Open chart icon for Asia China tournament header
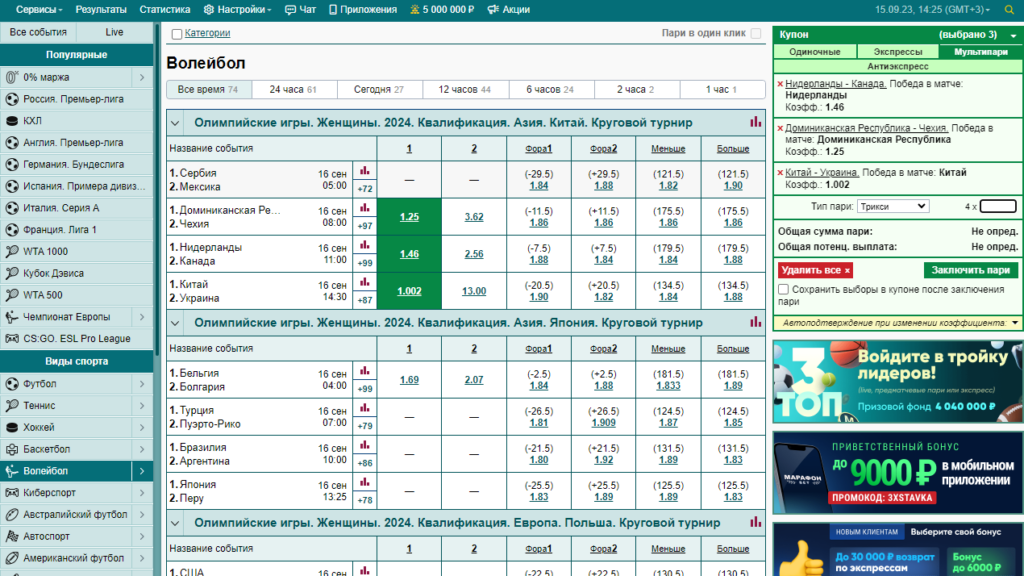This screenshot has width=1024, height=576. click(x=756, y=122)
